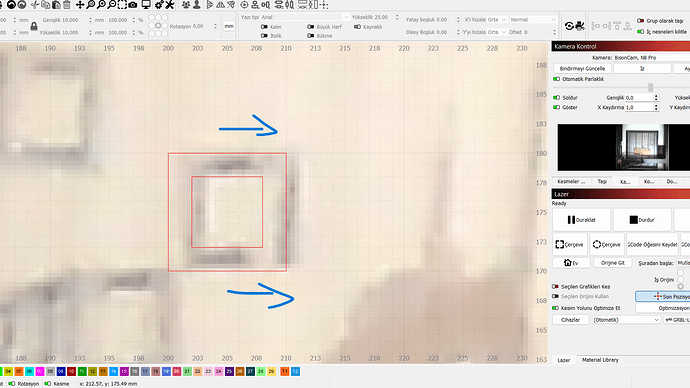Toggle Otomatik Parlaklık switch
This screenshot has width=690, height=388.
coord(556,79)
